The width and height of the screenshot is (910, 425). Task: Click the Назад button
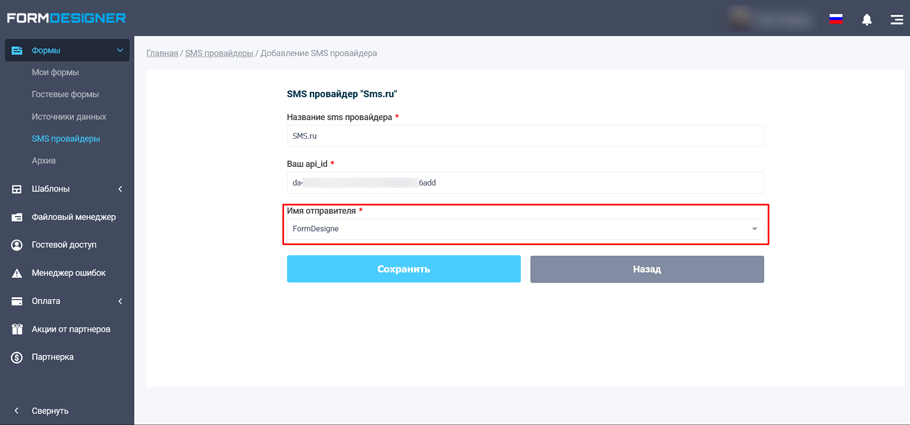(646, 269)
